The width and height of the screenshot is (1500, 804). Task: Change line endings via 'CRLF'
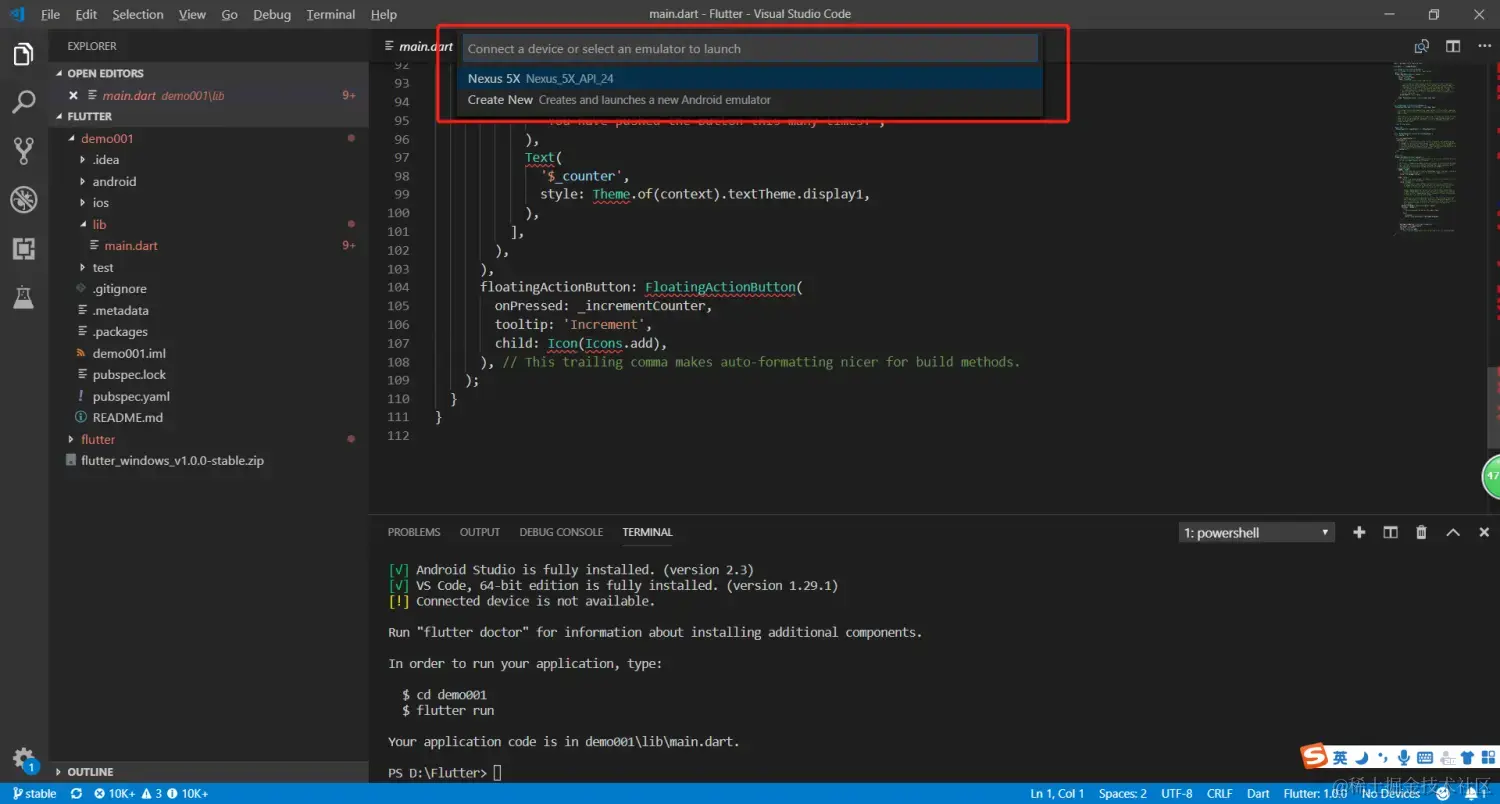[1220, 793]
